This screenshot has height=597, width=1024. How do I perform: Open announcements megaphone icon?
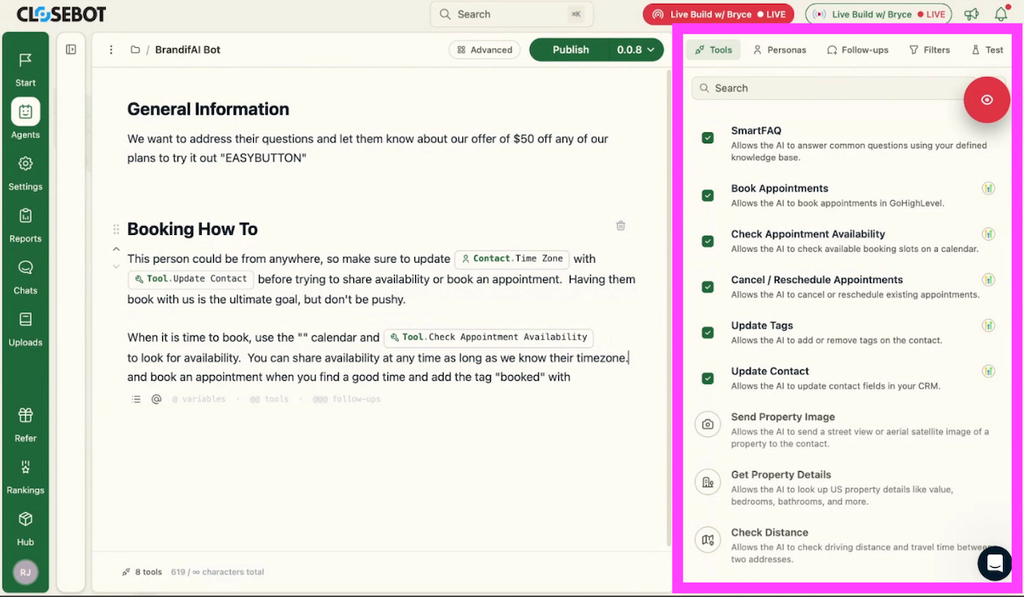click(972, 14)
